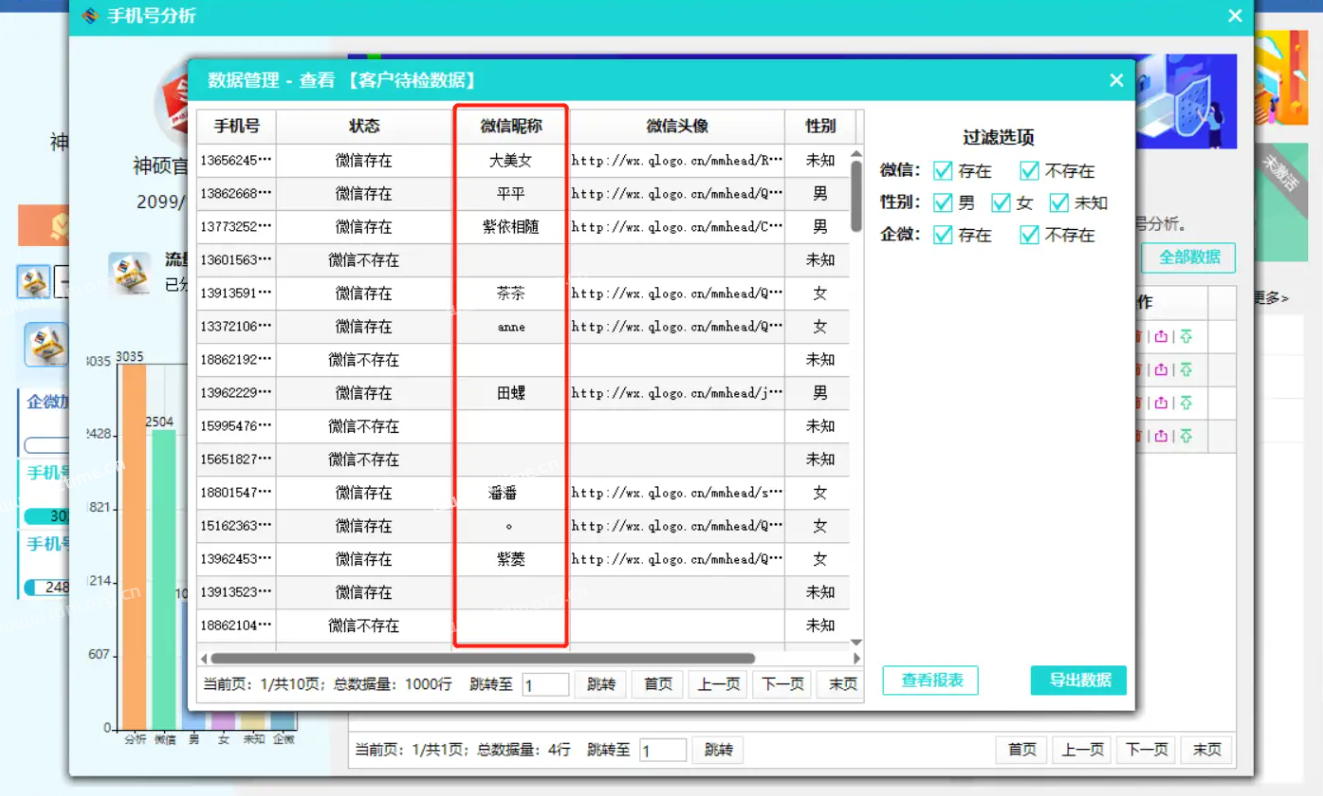Click the 性别 column header
Image resolution: width=1323 pixels, height=796 pixels.
pos(820,126)
